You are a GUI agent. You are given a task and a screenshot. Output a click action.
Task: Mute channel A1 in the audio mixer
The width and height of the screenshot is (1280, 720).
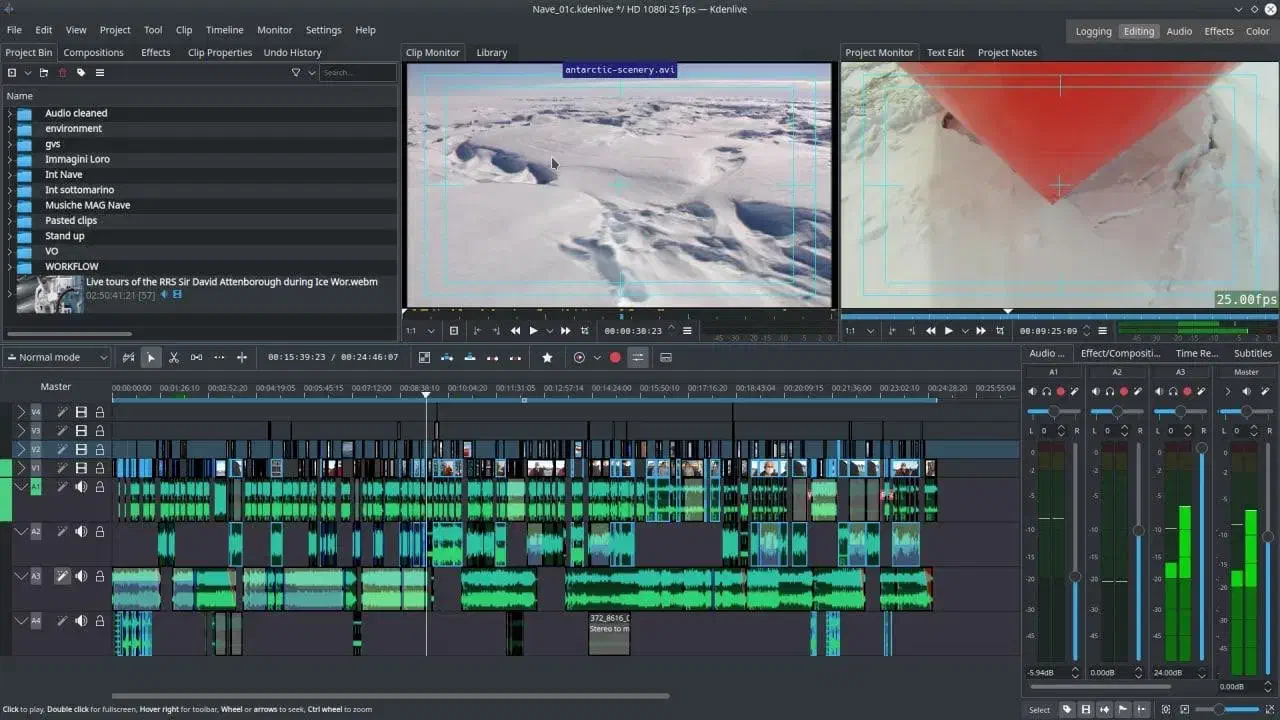[1033, 391]
